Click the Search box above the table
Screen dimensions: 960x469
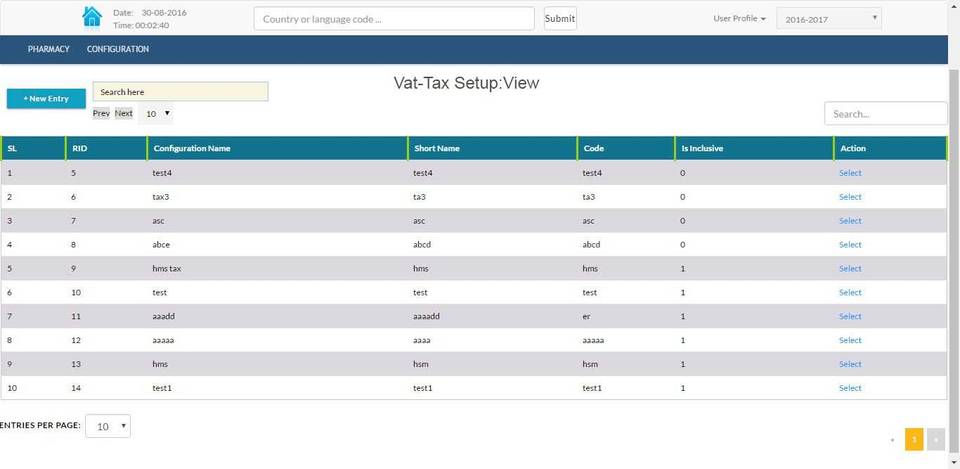pyautogui.click(x=885, y=114)
